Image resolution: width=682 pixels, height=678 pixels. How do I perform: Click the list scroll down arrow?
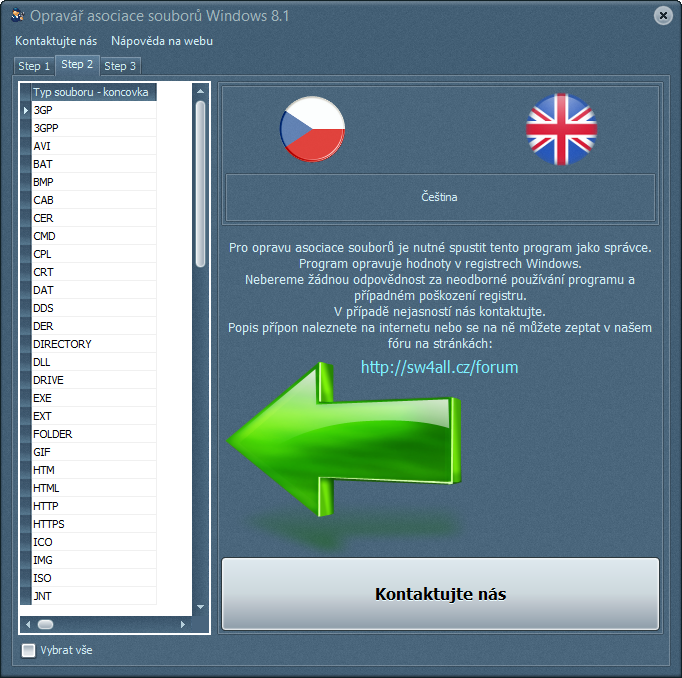pos(200,607)
